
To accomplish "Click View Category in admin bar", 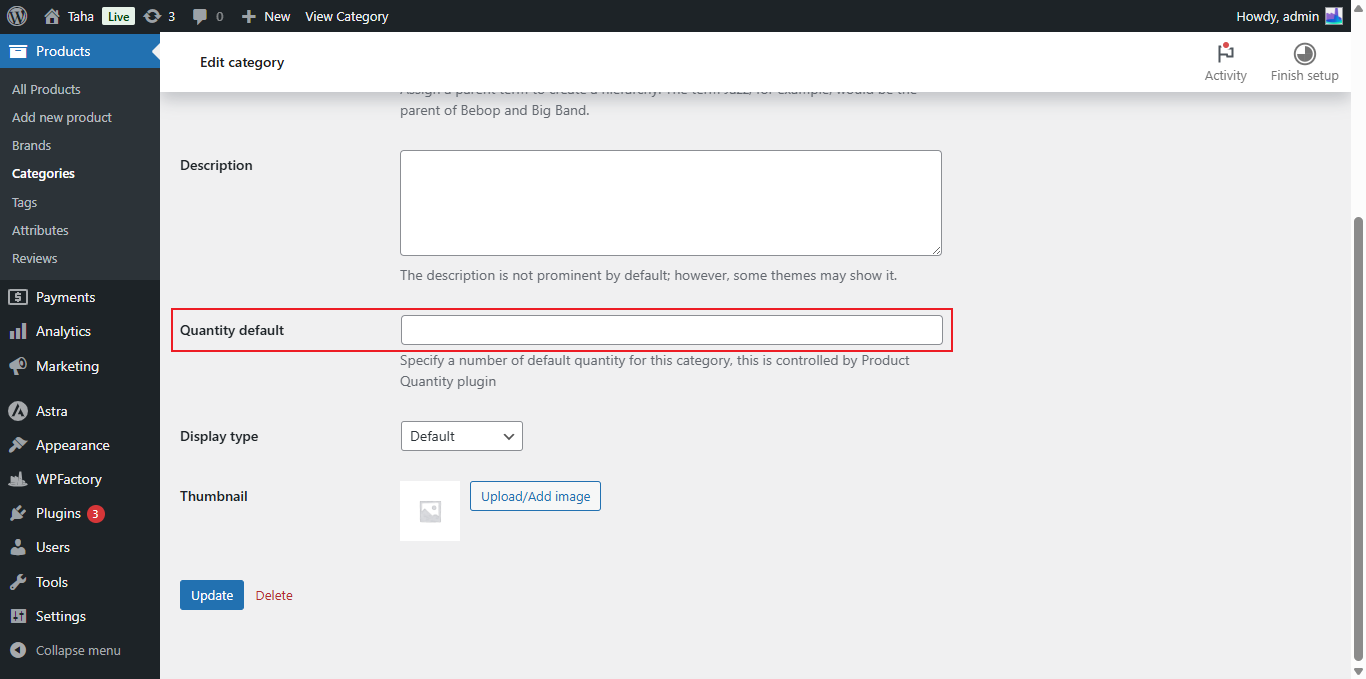I will pos(346,16).
